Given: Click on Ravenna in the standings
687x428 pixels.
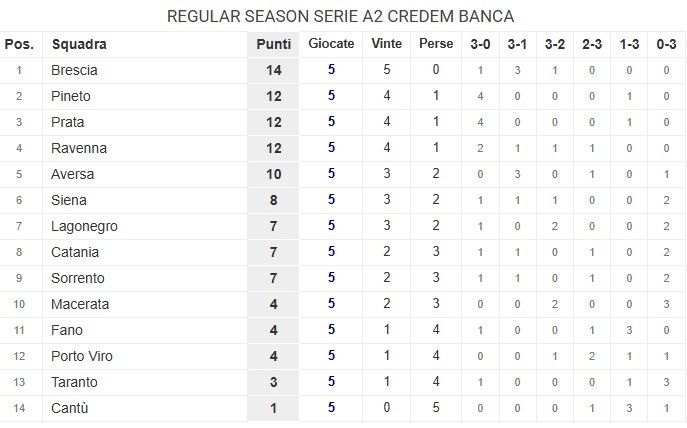Looking at the screenshot, I should [79, 148].
